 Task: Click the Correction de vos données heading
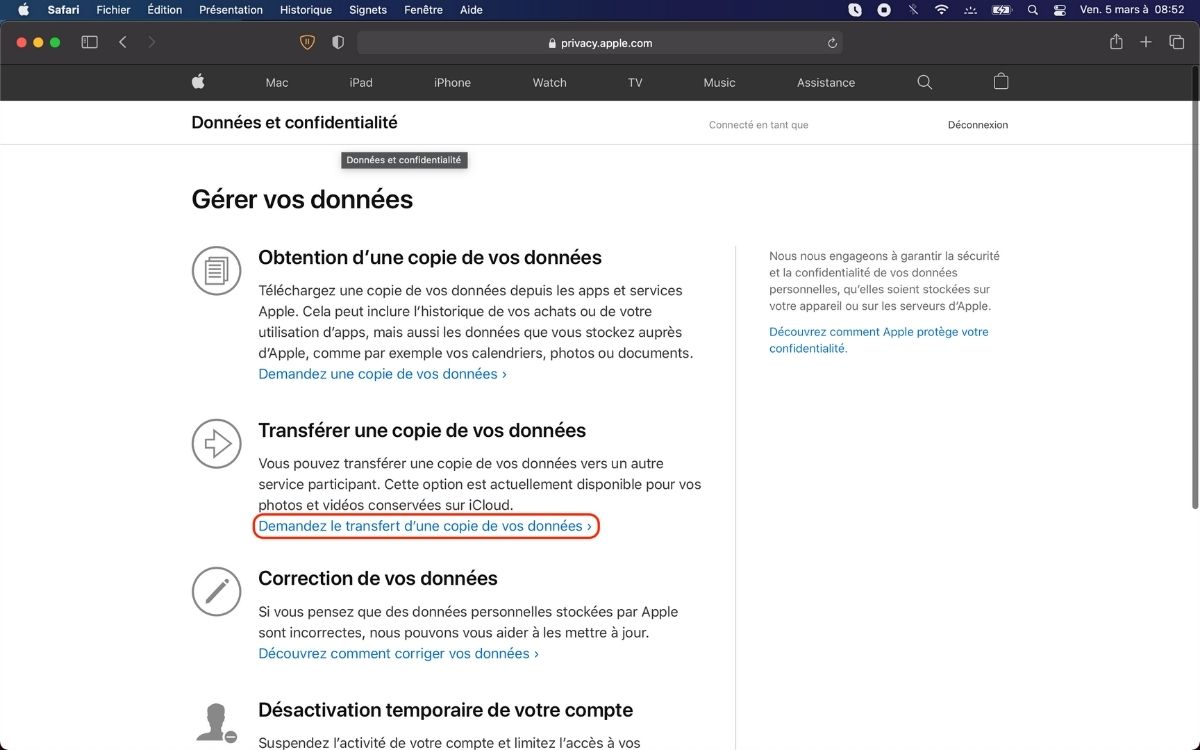(378, 579)
